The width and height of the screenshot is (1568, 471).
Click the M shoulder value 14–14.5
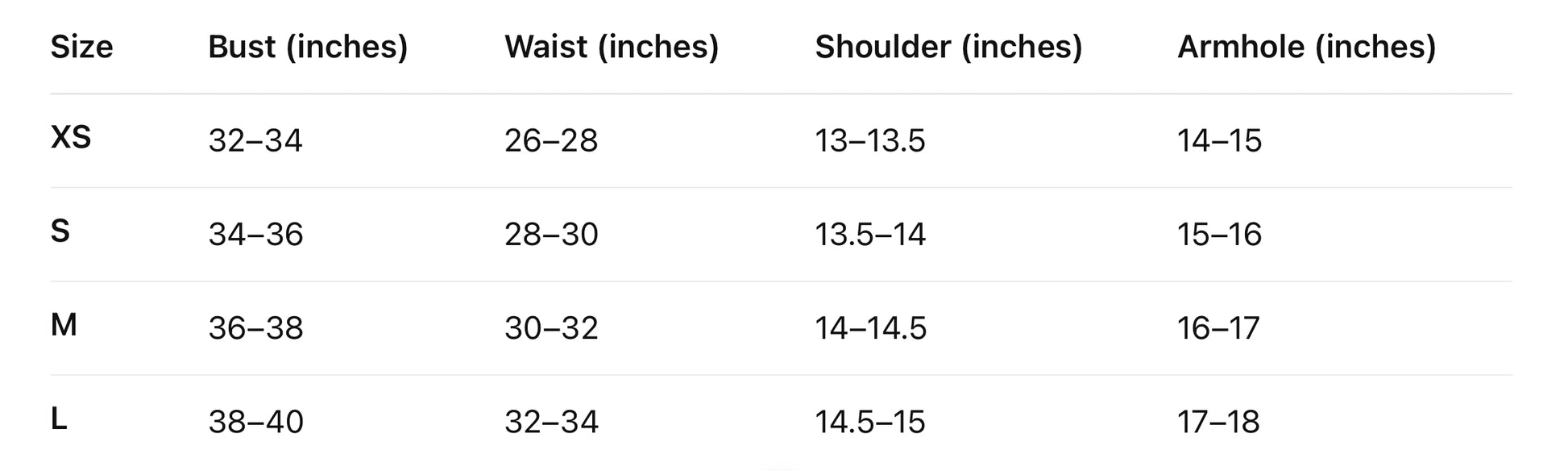pyautogui.click(x=870, y=327)
